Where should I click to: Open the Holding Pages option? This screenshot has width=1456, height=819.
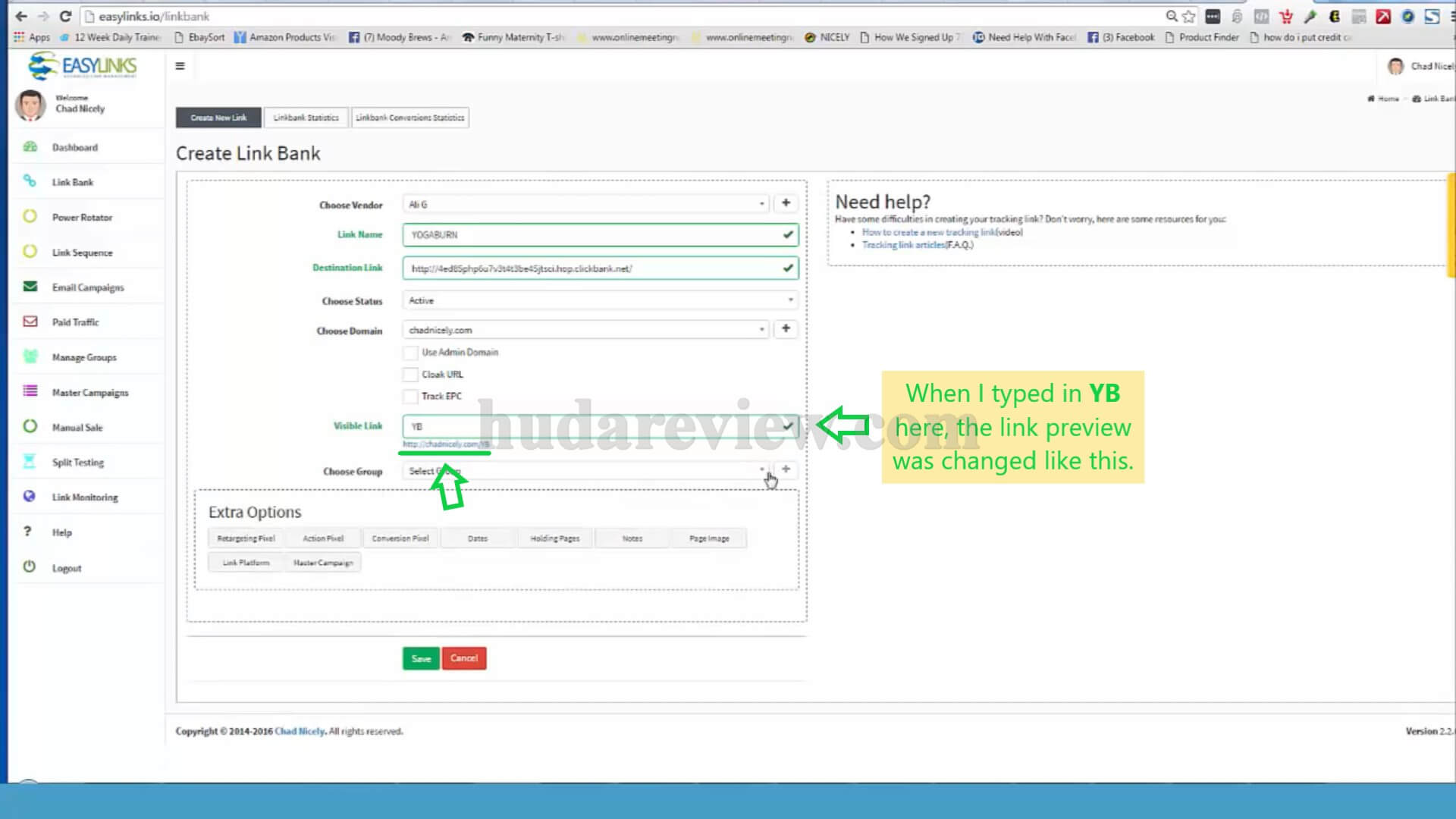click(555, 538)
